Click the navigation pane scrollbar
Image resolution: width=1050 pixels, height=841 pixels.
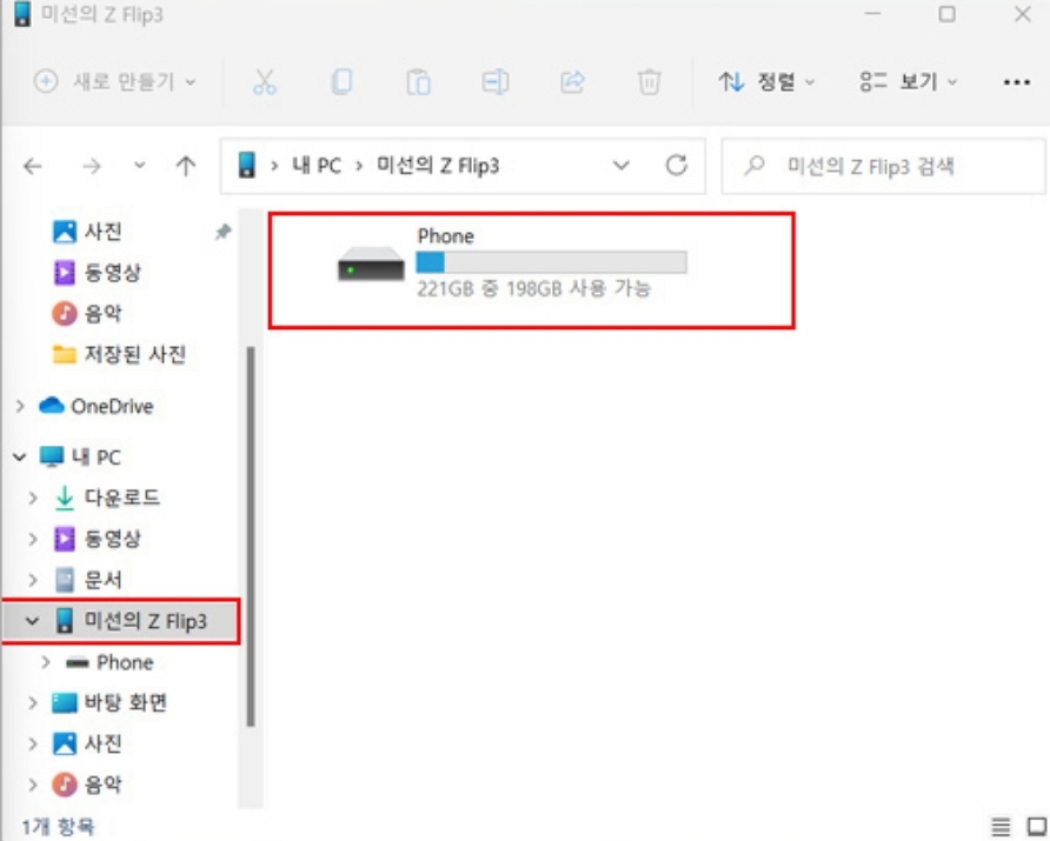click(250, 536)
